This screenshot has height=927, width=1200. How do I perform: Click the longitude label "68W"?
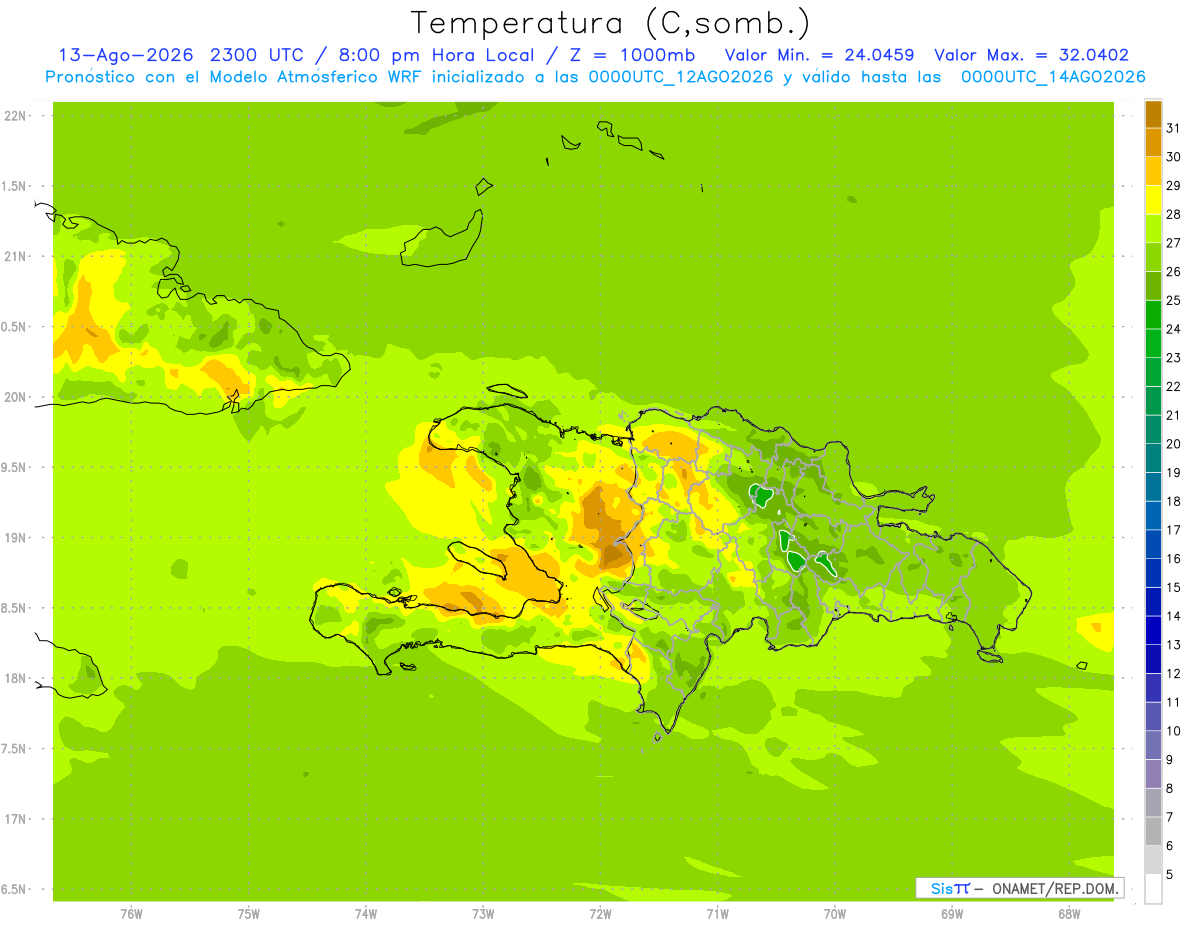(1069, 913)
